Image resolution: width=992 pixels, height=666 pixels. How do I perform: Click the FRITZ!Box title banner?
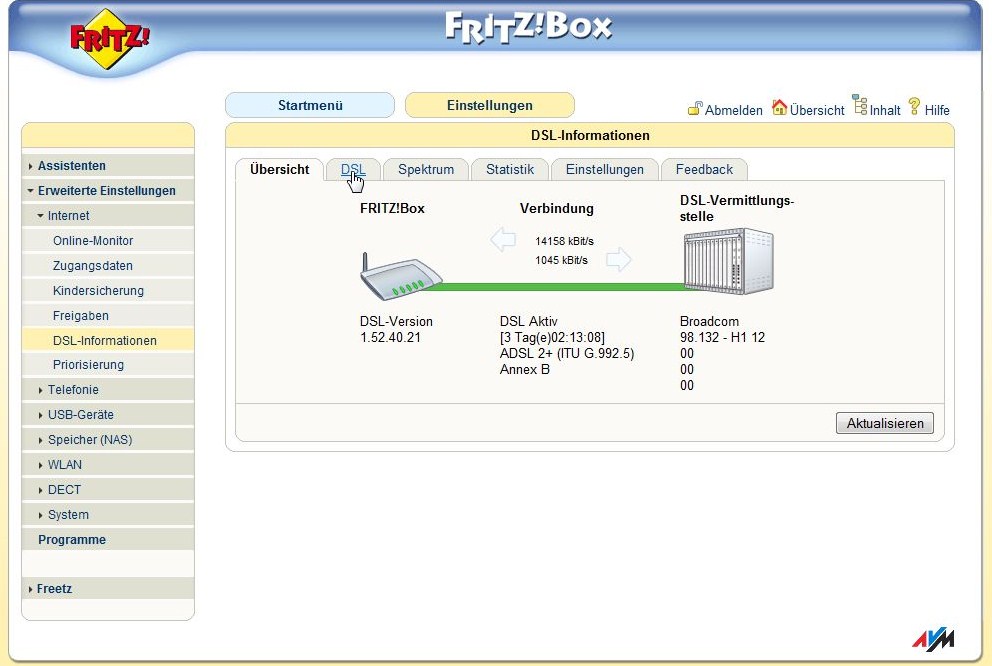point(529,27)
